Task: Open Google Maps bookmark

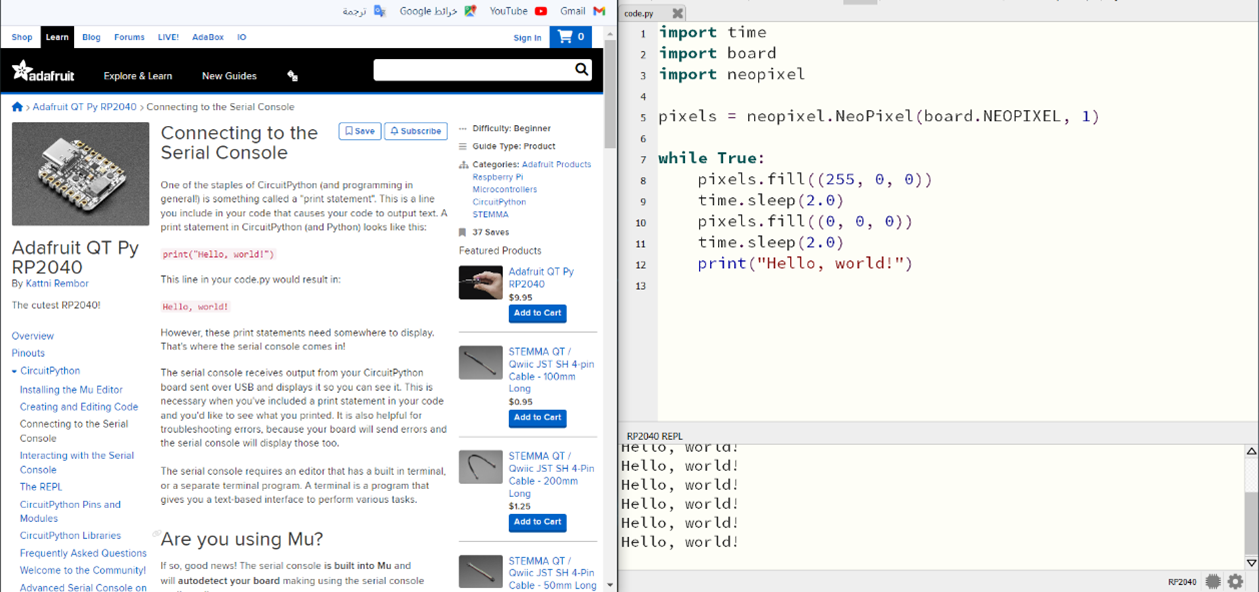Action: click(x=435, y=11)
